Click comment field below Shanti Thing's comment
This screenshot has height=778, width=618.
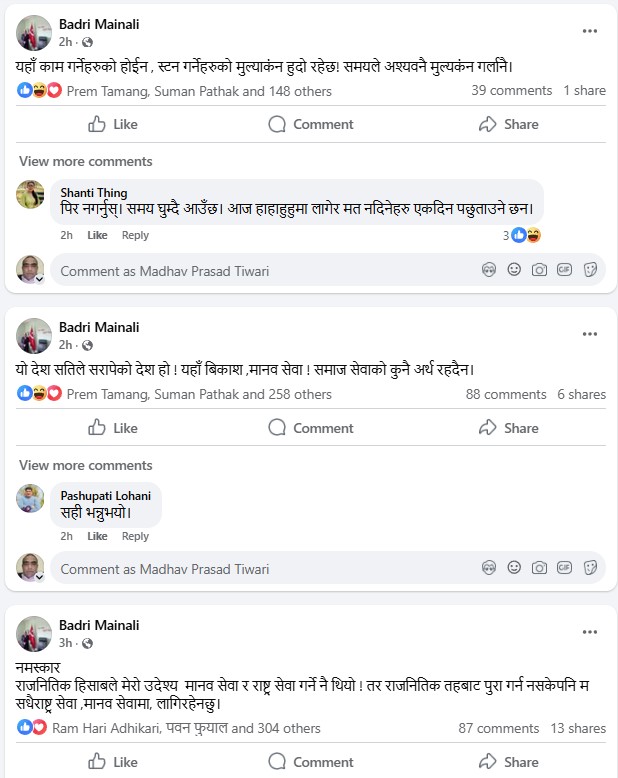pos(260,270)
